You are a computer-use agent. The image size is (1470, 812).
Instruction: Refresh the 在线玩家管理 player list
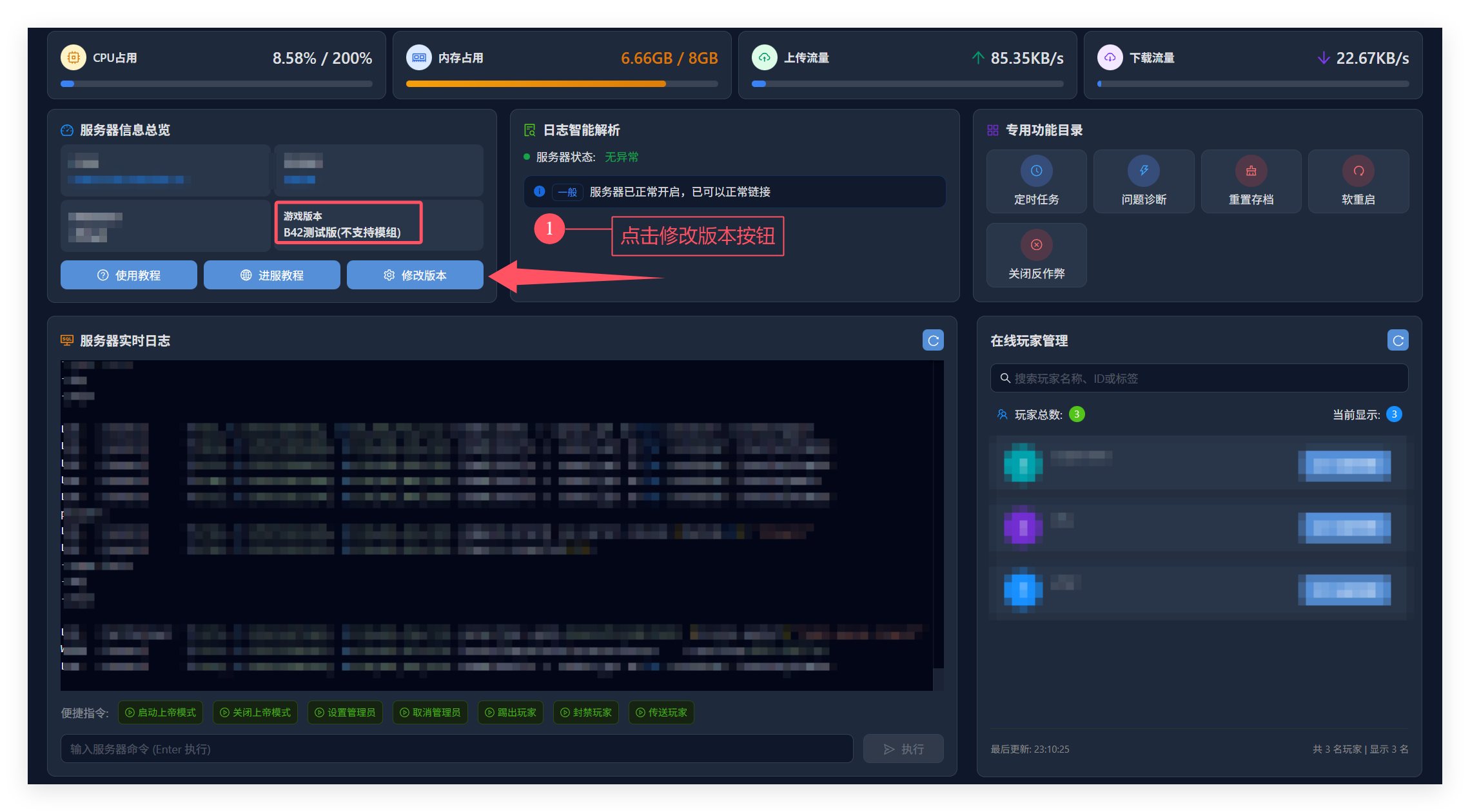[x=1398, y=340]
